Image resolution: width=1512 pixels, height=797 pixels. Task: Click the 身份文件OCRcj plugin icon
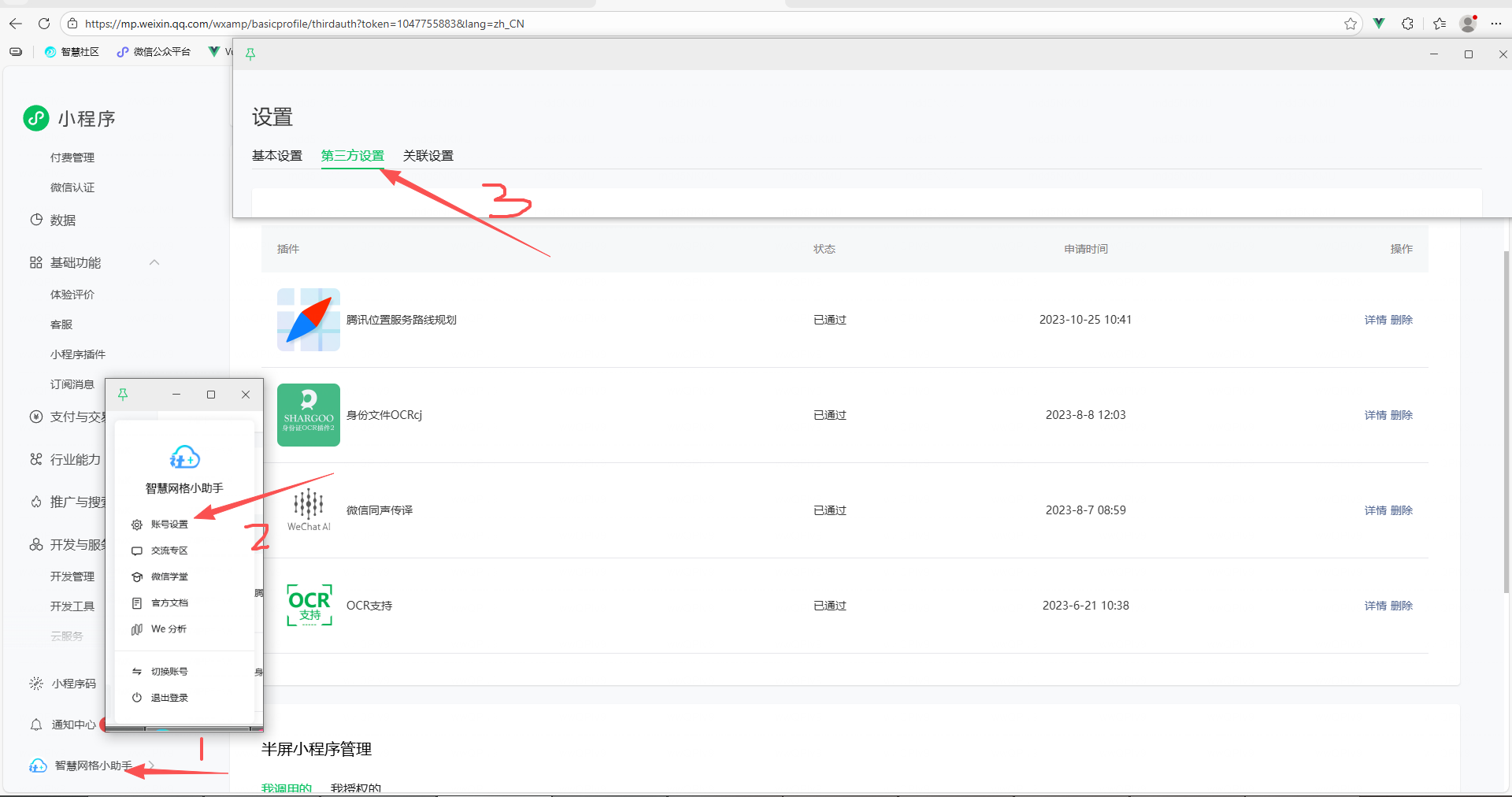[308, 415]
